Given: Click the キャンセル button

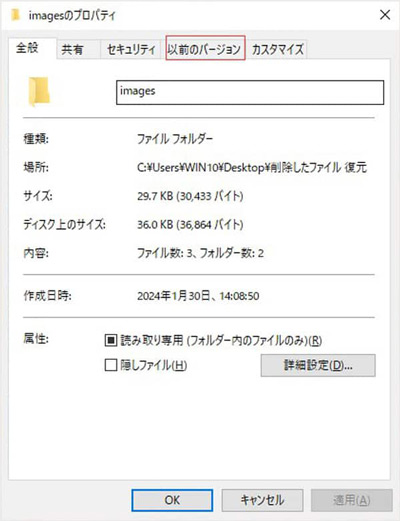Looking at the screenshot, I should pyautogui.click(x=262, y=500).
